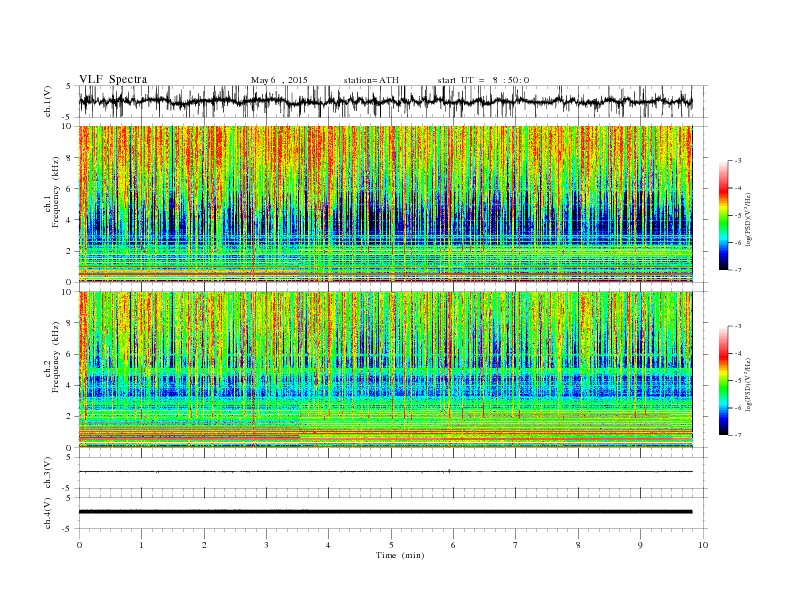Click the "-3" label on ch.1 colorbar
The width and height of the screenshot is (792, 612).
pos(738,161)
